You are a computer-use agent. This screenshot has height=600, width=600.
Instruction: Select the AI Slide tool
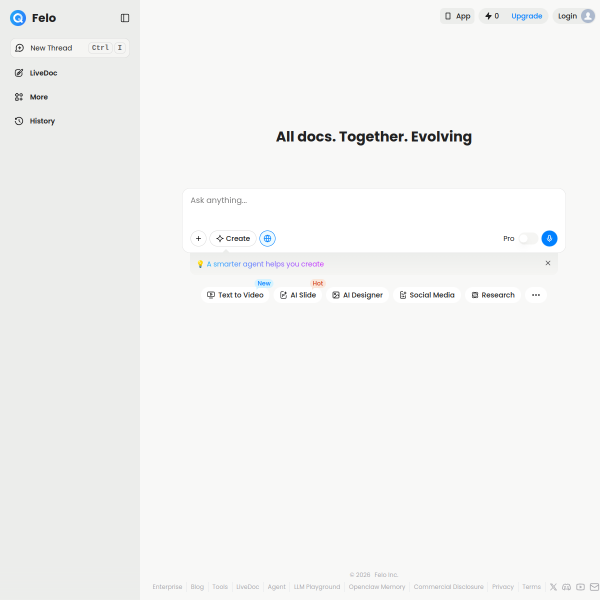[298, 295]
